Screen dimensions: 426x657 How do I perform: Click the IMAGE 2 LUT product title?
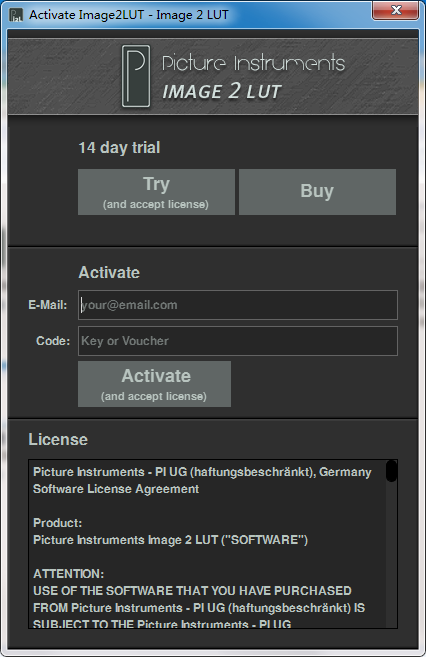click(x=221, y=91)
